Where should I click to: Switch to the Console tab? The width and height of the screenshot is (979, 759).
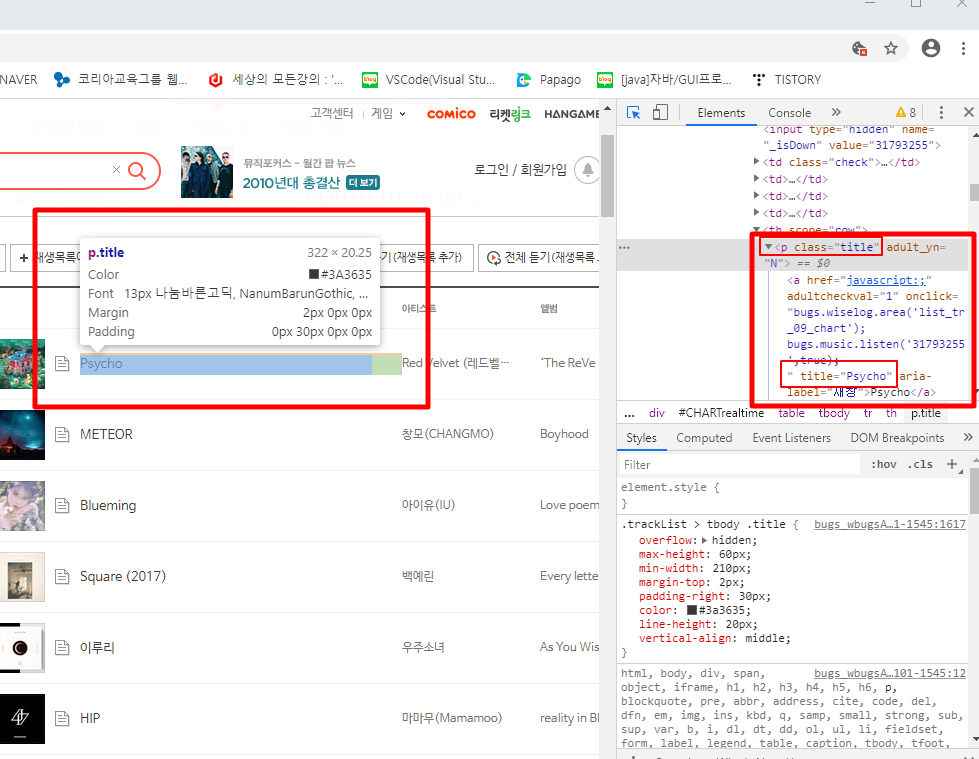[789, 113]
